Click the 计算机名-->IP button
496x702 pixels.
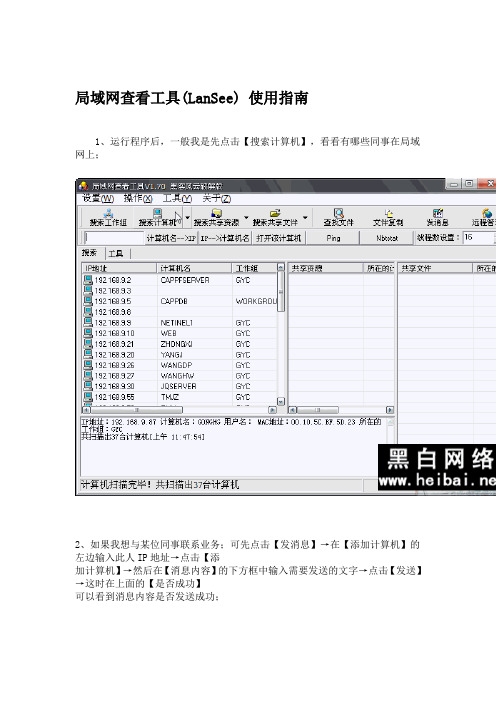click(171, 238)
